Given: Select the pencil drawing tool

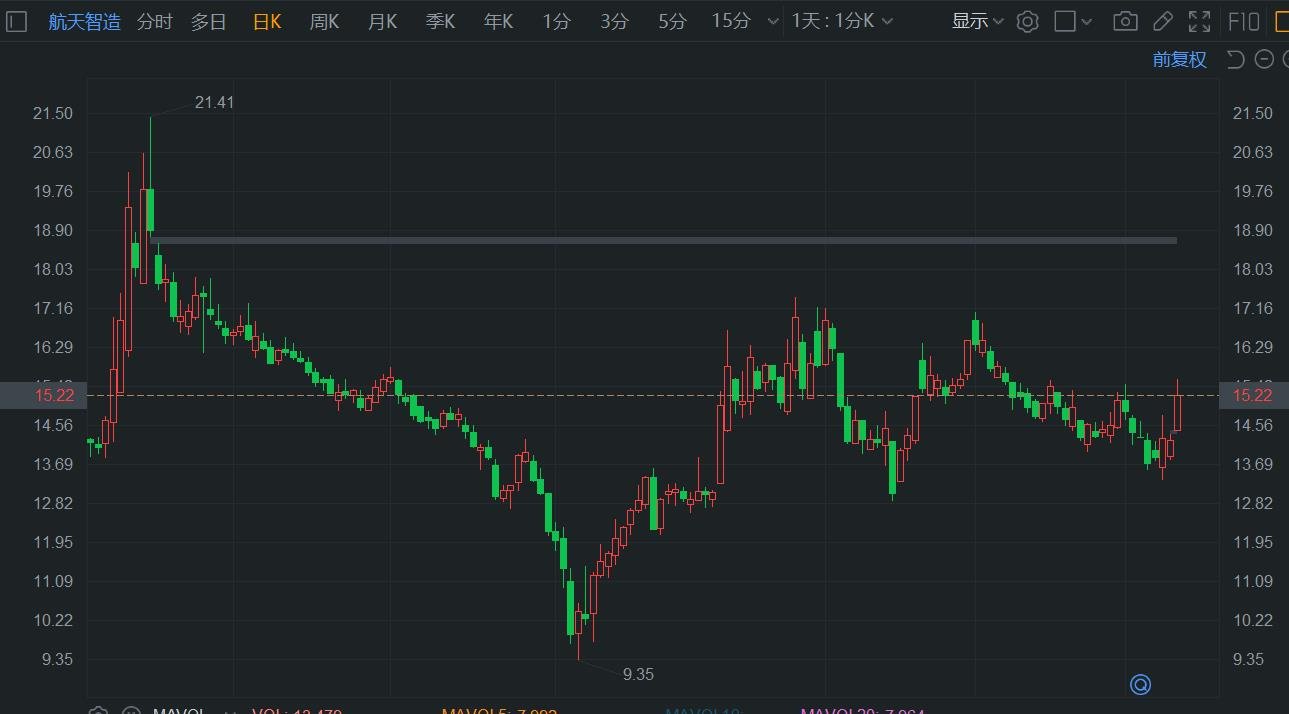Looking at the screenshot, I should (1162, 21).
